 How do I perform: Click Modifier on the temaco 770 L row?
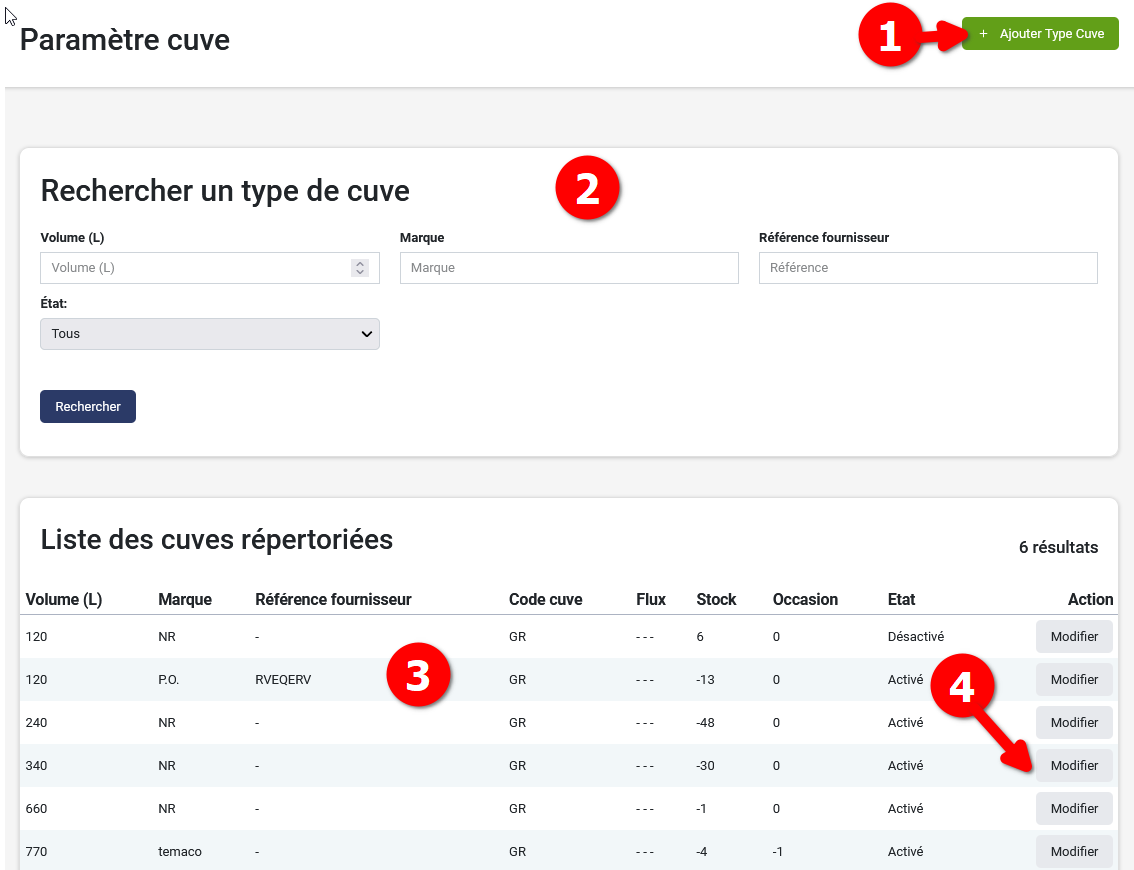pos(1073,851)
